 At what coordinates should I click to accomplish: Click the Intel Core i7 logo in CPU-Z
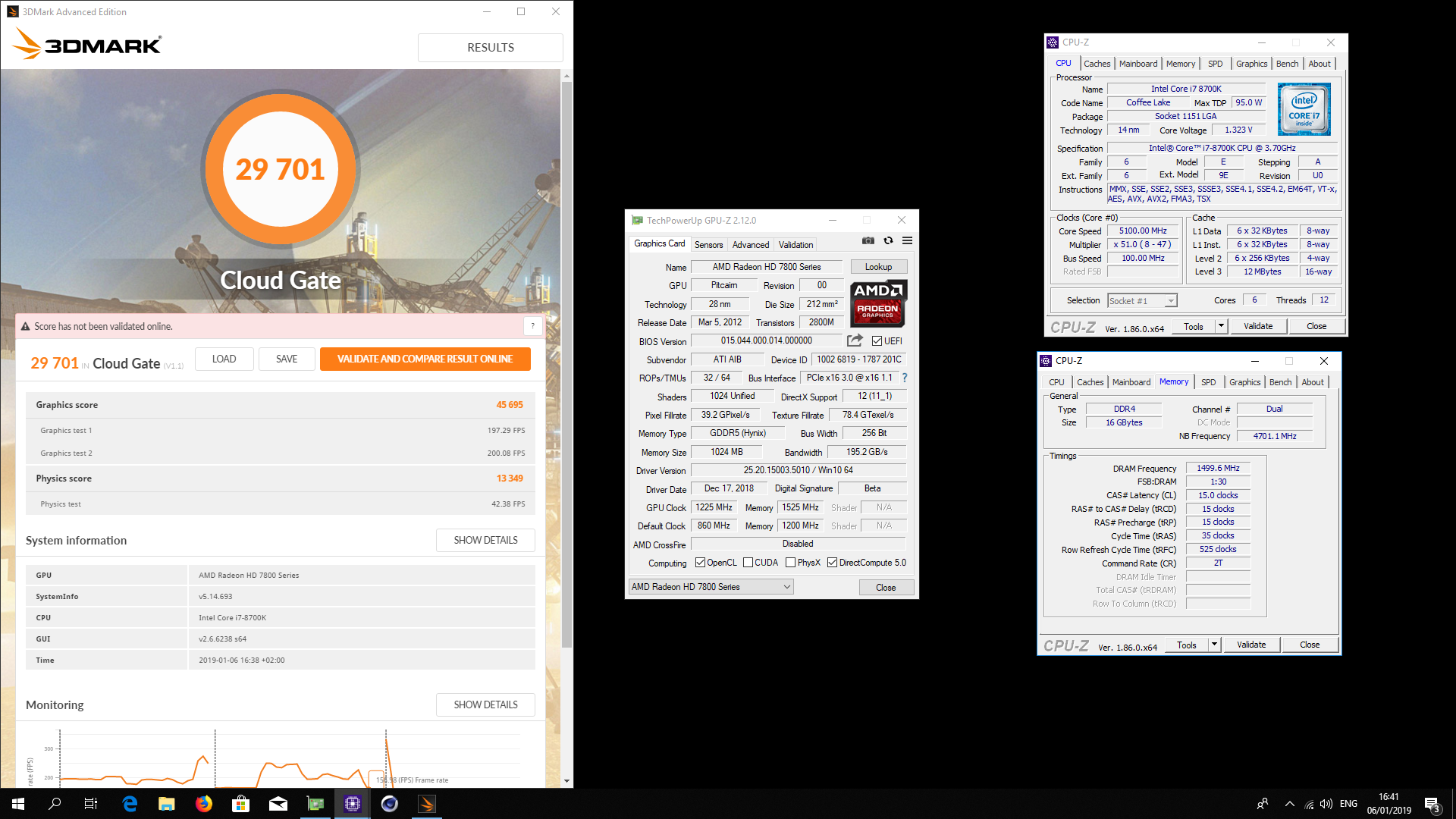point(1304,109)
